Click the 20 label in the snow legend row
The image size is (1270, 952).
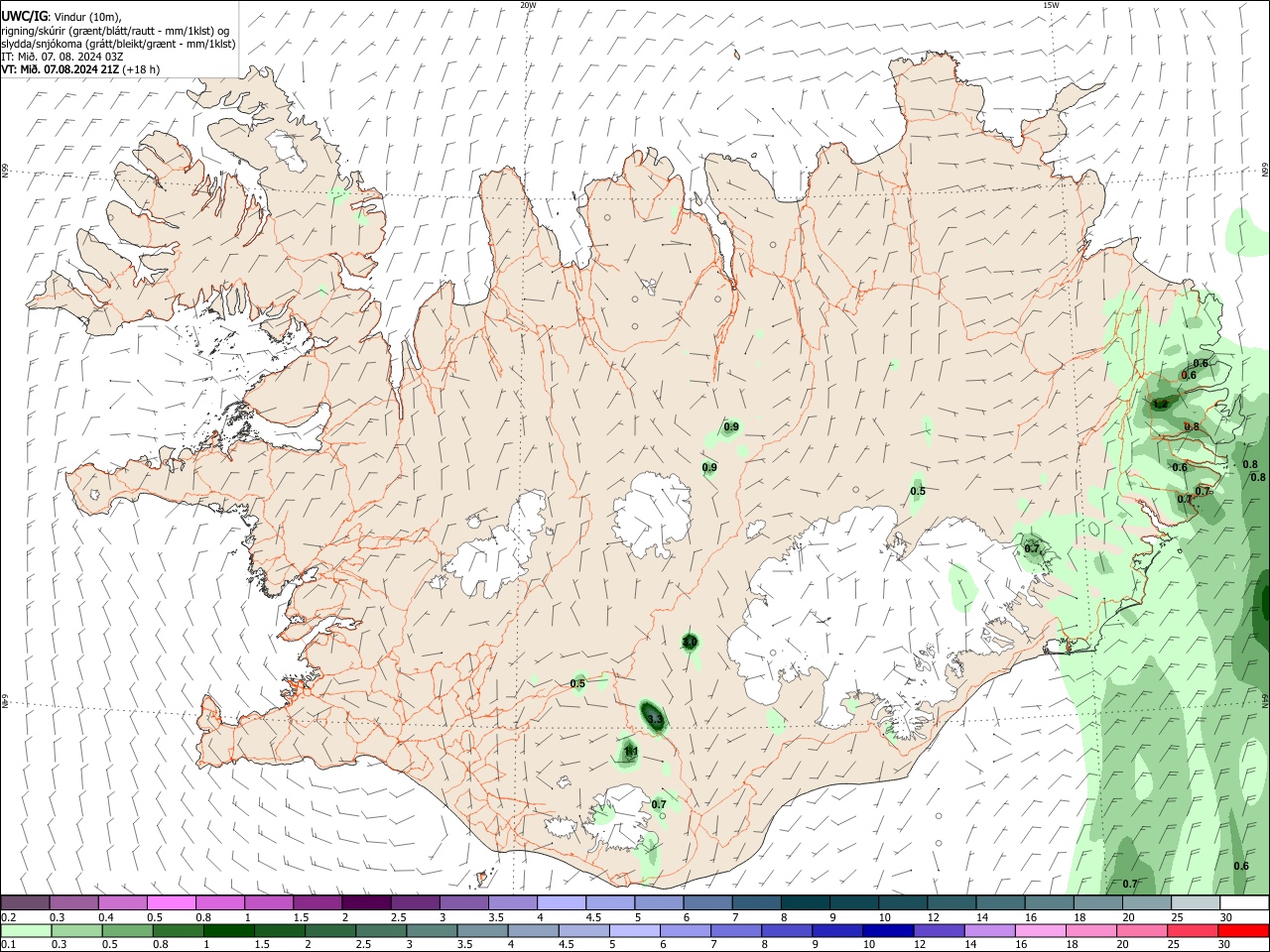(x=1128, y=917)
